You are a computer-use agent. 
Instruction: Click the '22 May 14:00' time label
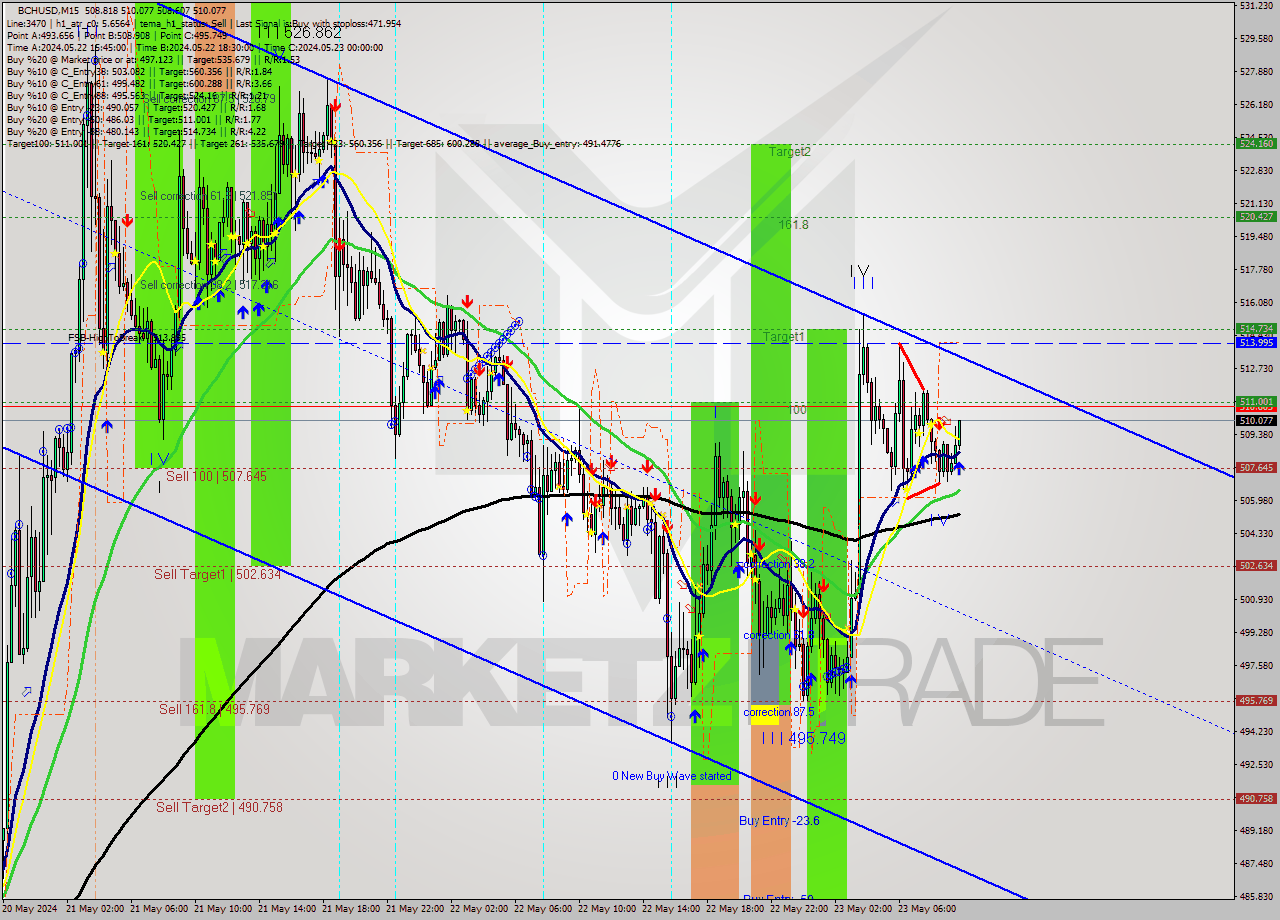click(671, 909)
